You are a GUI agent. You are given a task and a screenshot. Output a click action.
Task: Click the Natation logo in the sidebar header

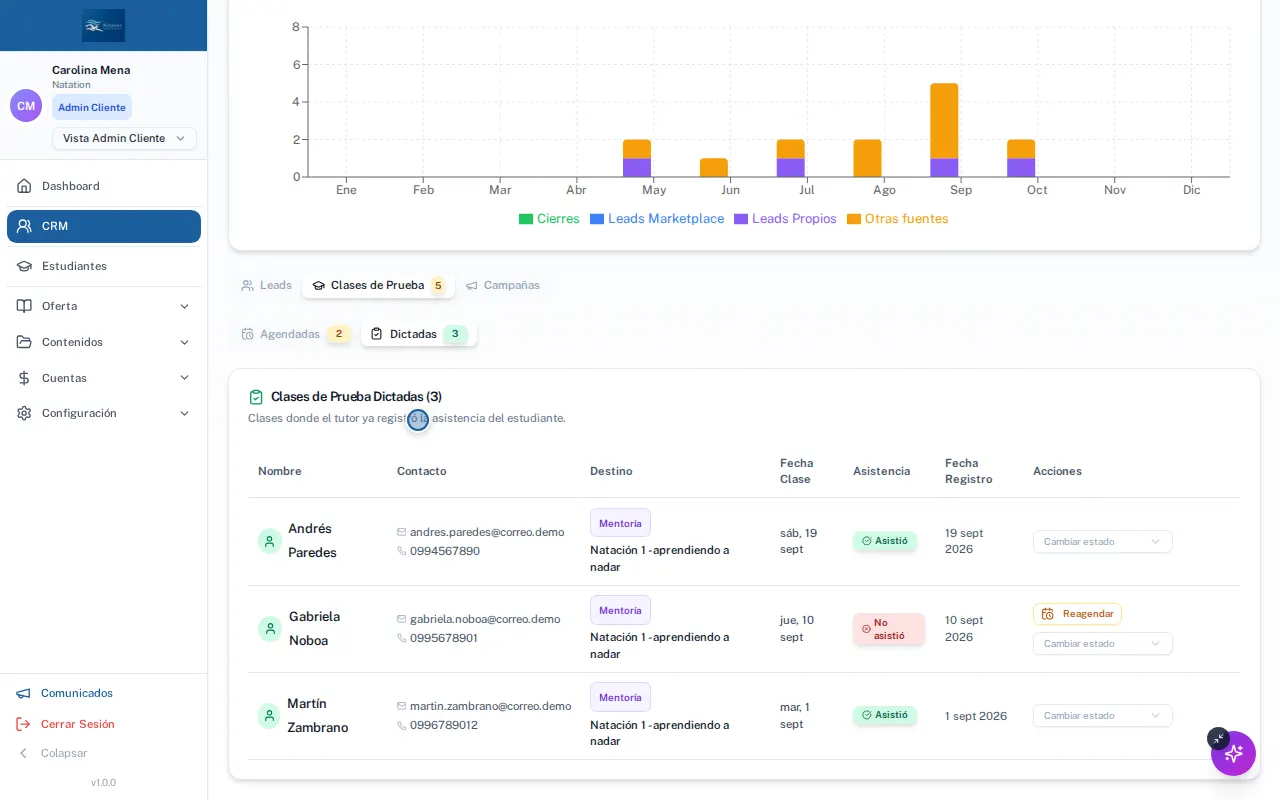pos(104,25)
